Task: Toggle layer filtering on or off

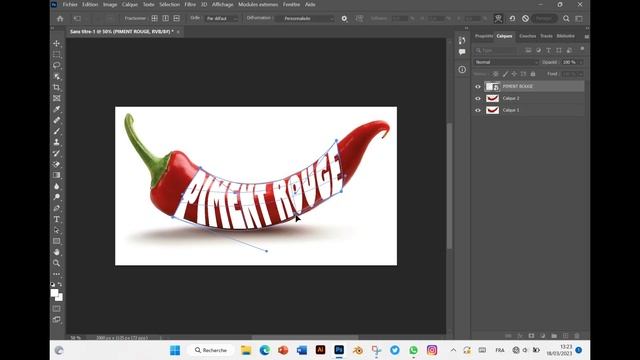Action: coord(582,49)
